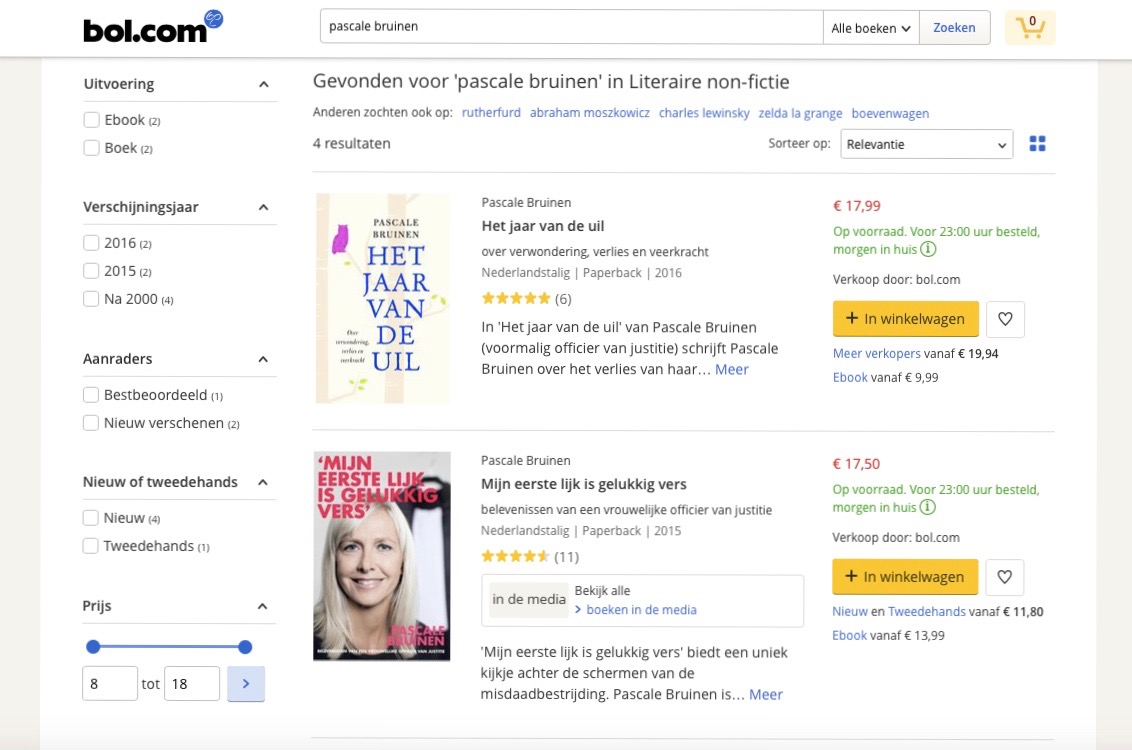The image size is (1132, 750).
Task: Open 'Het jaar van de uil' cover thumbnail
Action: (382, 298)
